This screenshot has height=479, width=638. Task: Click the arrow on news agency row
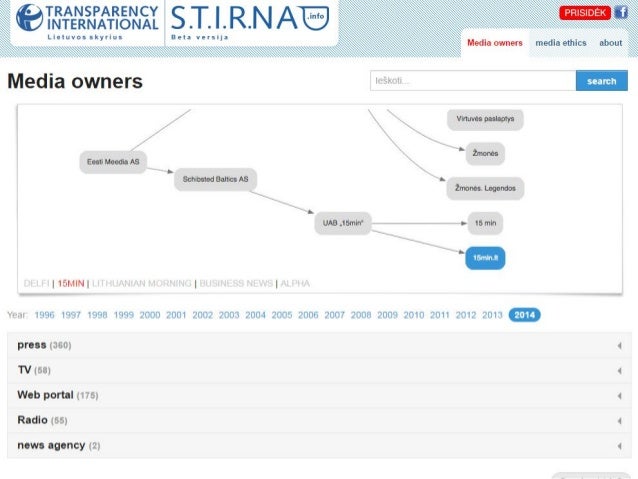point(619,446)
